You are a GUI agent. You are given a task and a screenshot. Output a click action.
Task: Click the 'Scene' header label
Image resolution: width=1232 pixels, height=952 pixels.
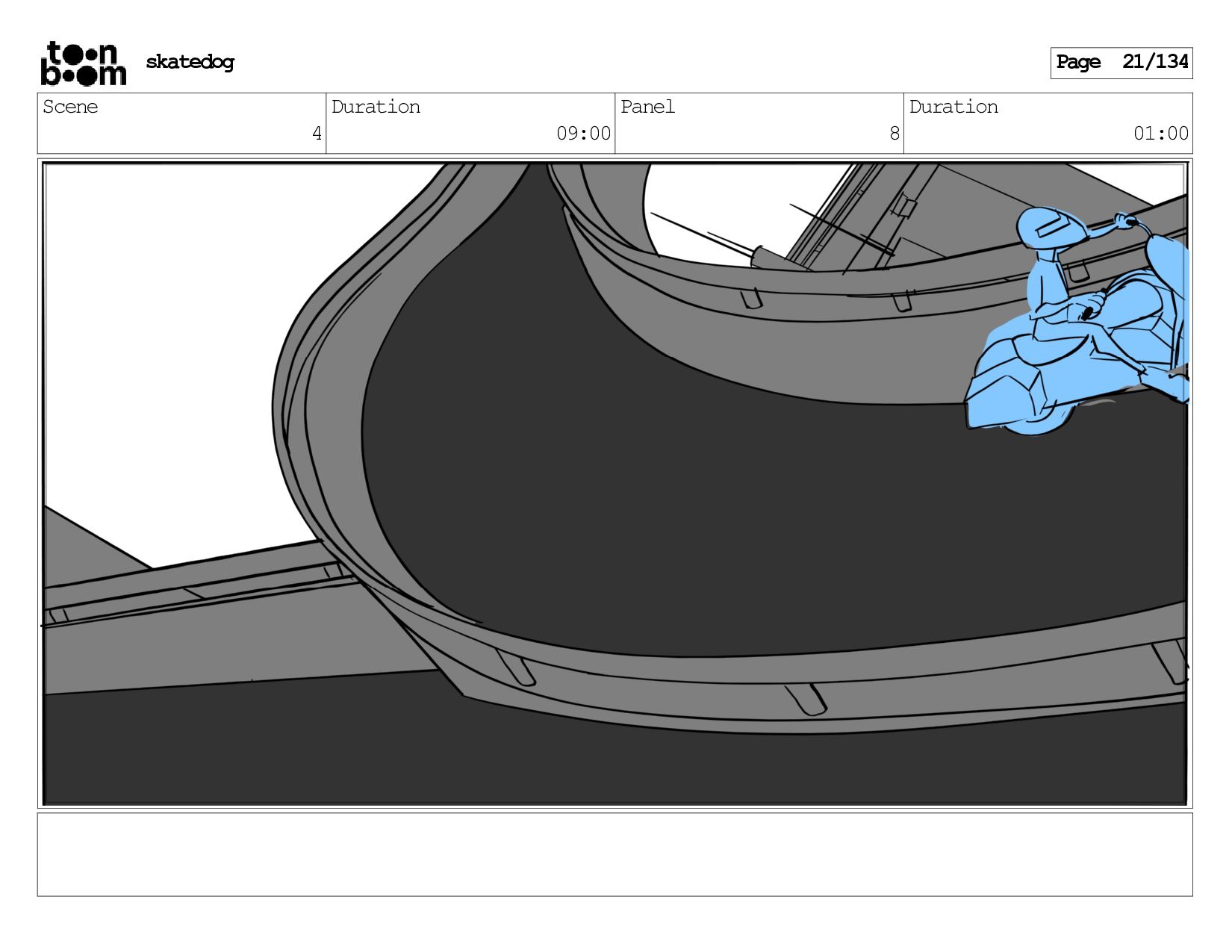(x=70, y=107)
